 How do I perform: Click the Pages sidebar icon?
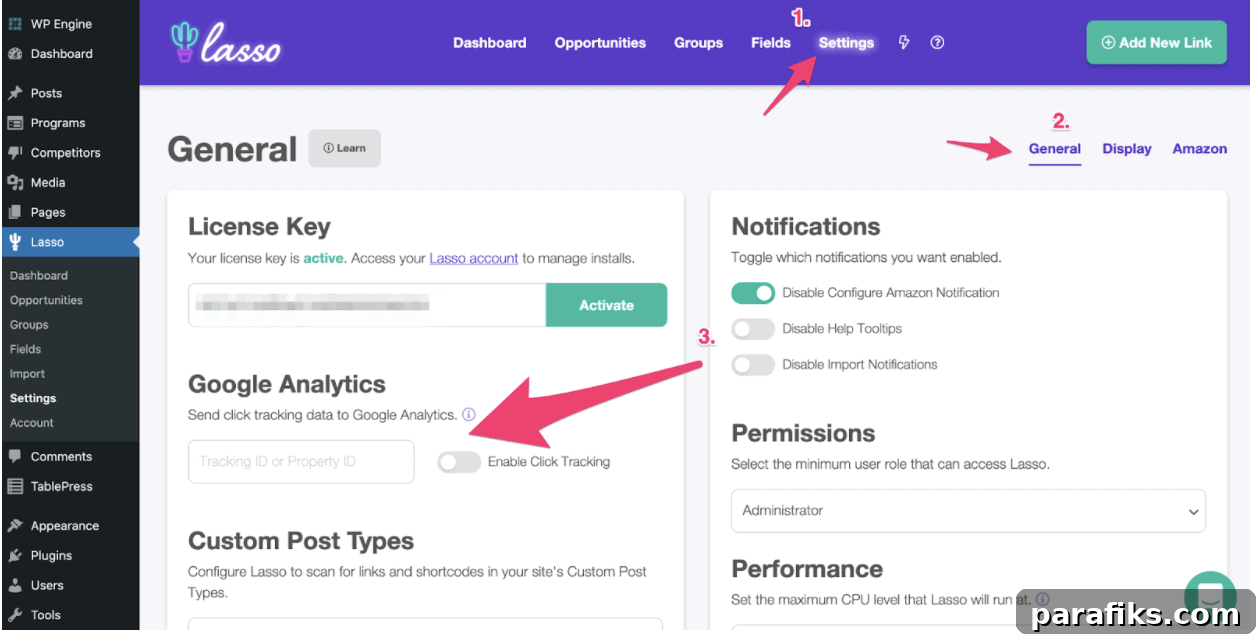pyautogui.click(x=15, y=212)
